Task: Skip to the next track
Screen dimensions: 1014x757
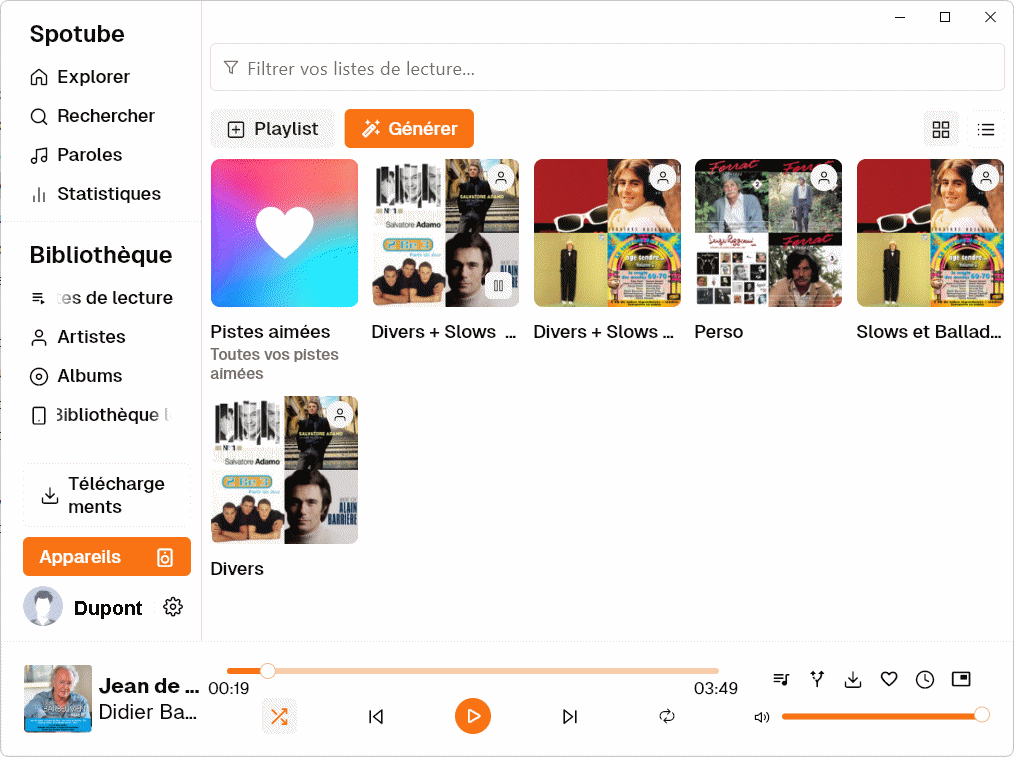Action: [x=570, y=716]
